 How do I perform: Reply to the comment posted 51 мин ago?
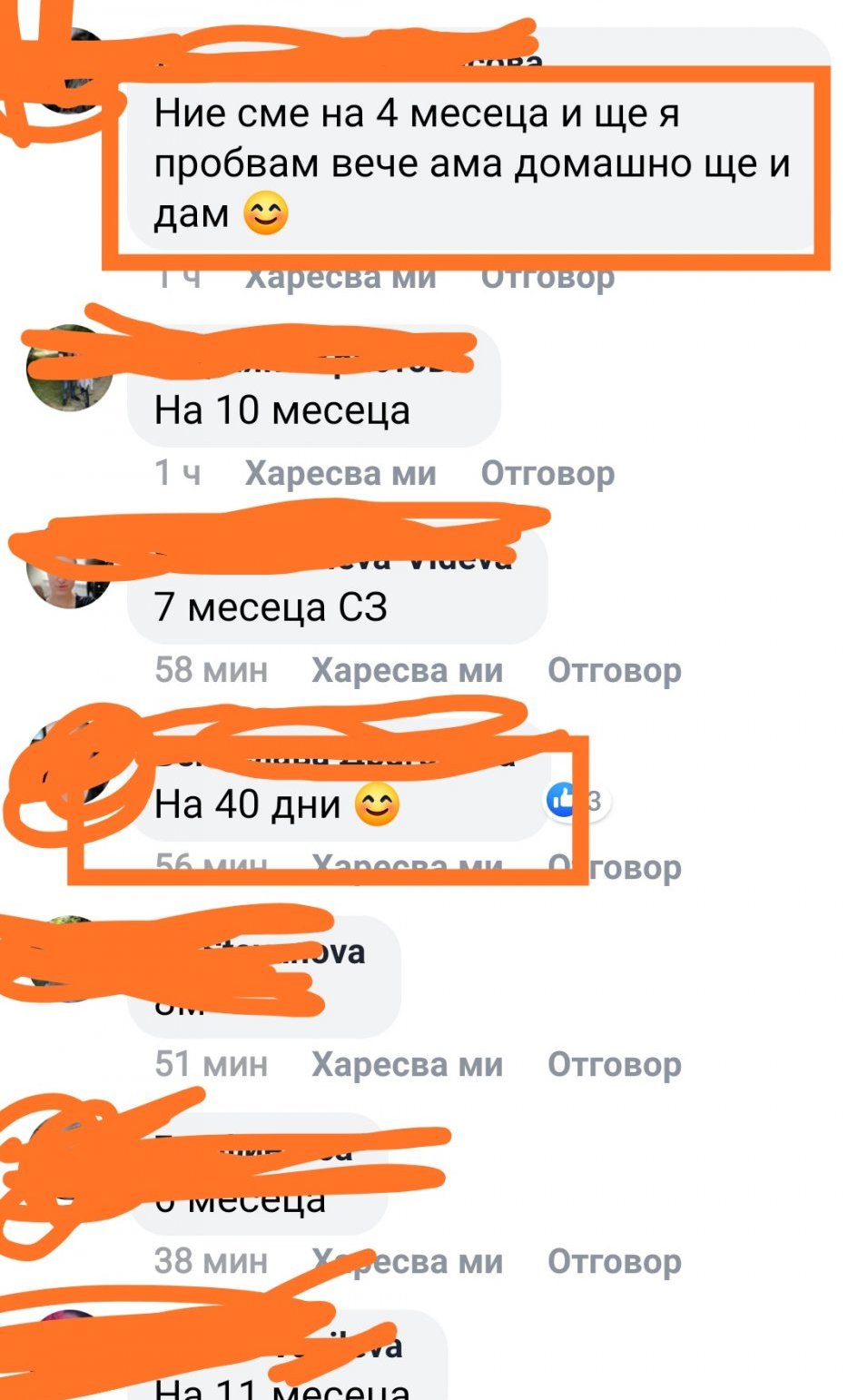(x=614, y=1064)
